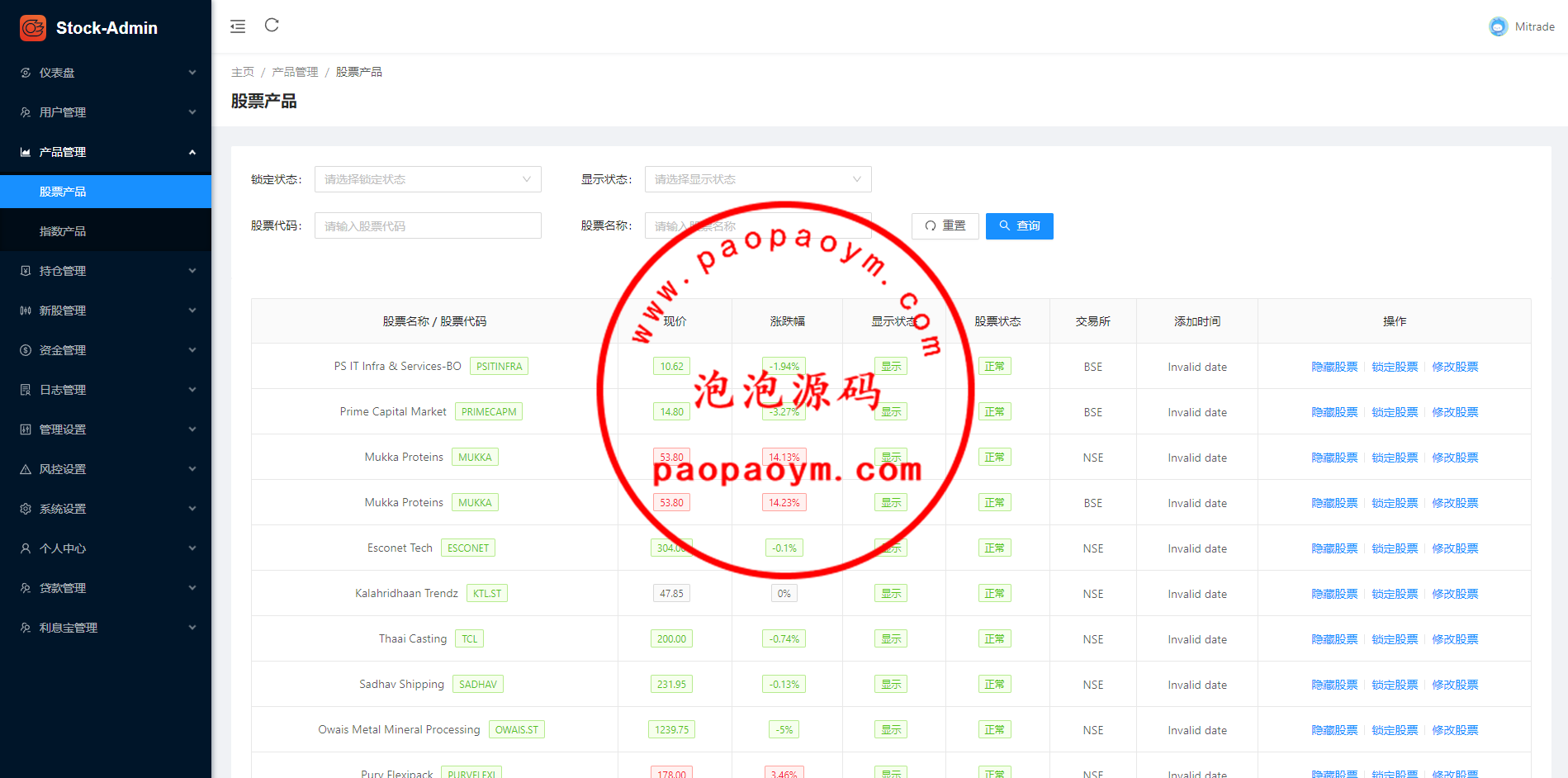
Task: Click 修改股票 for Sadhav Shipping row
Action: [1455, 685]
